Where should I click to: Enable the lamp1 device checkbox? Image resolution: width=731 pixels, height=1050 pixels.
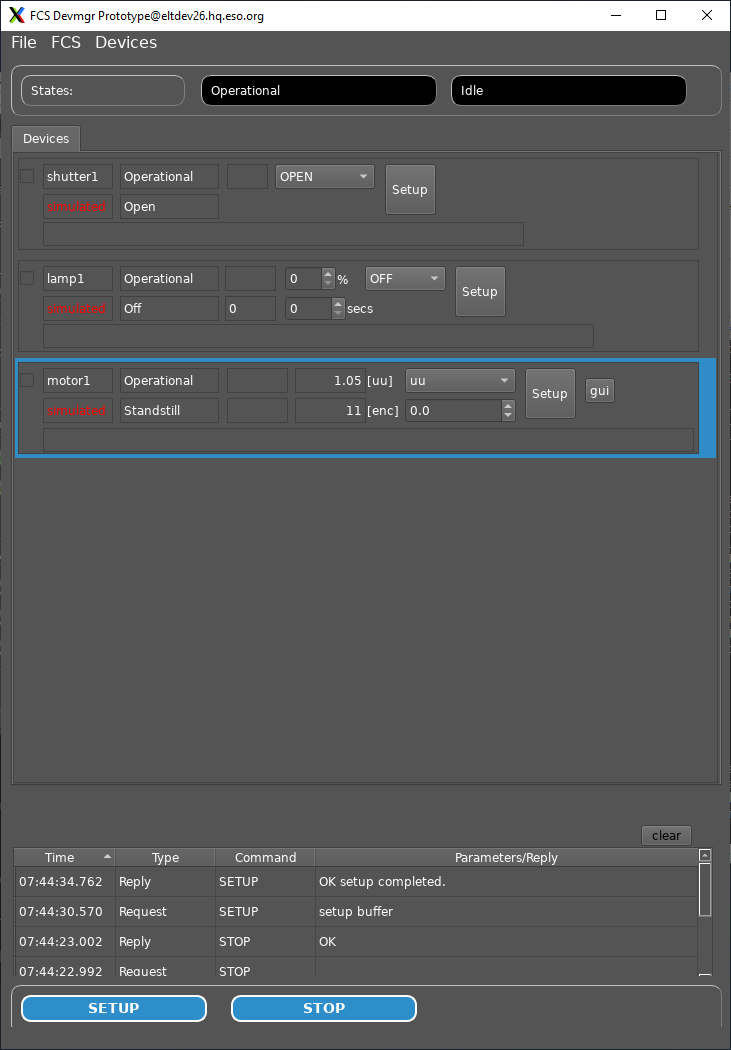point(28,279)
